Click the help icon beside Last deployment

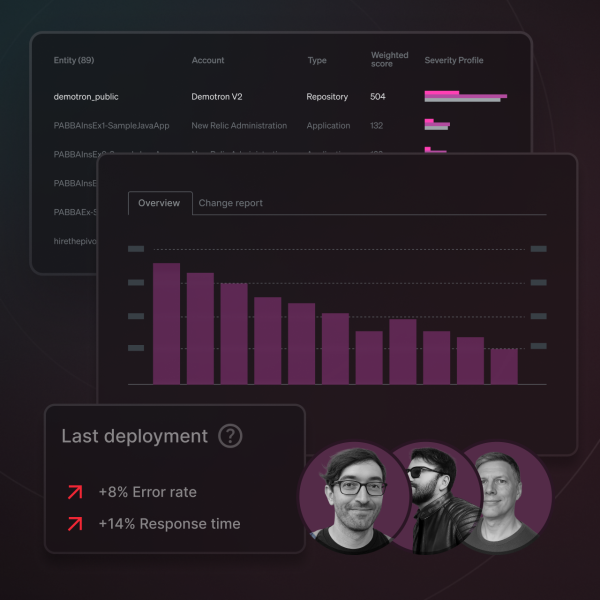tap(230, 436)
